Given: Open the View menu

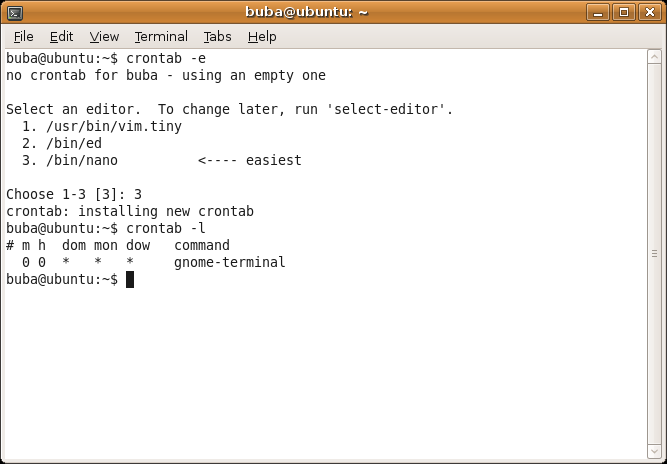Looking at the screenshot, I should point(104,37).
